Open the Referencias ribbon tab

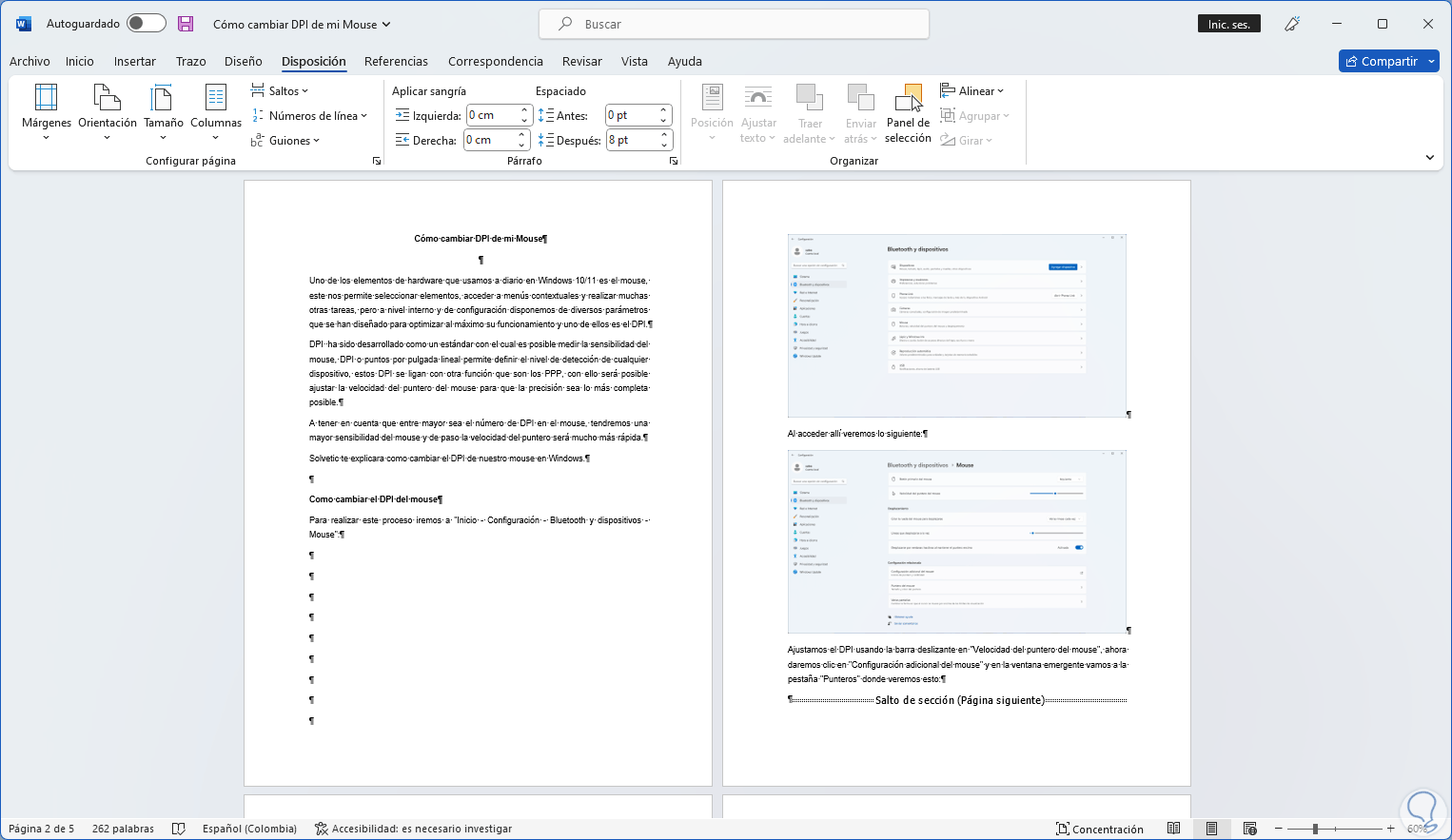(396, 62)
